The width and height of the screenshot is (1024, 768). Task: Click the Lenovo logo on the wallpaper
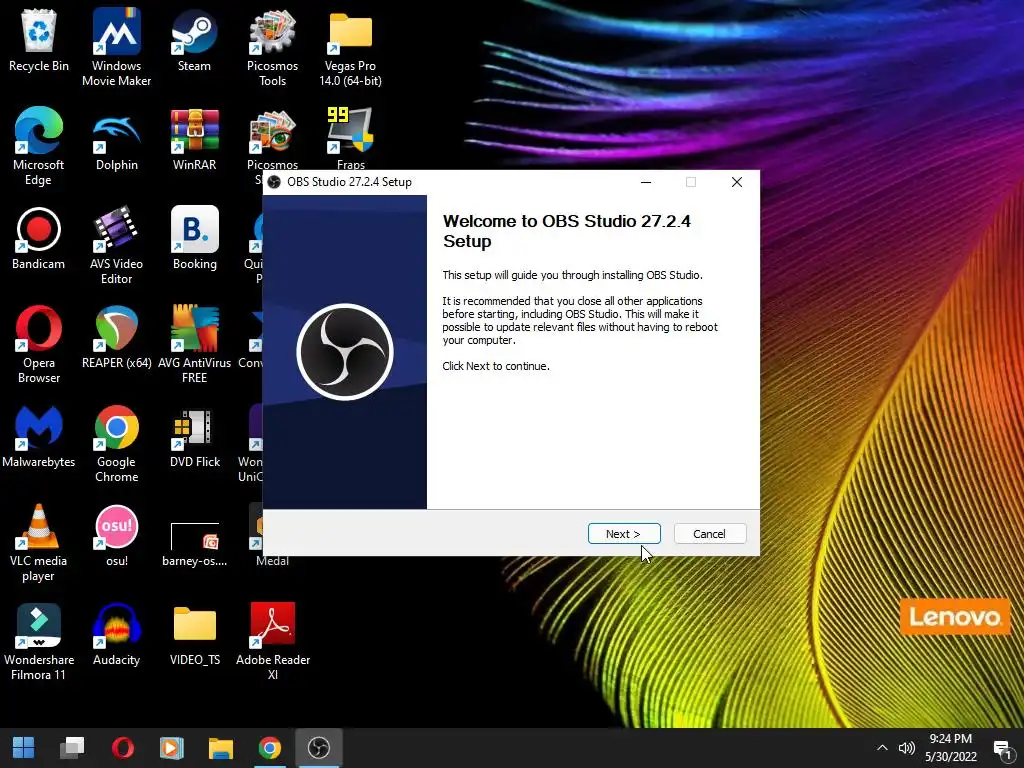[954, 616]
